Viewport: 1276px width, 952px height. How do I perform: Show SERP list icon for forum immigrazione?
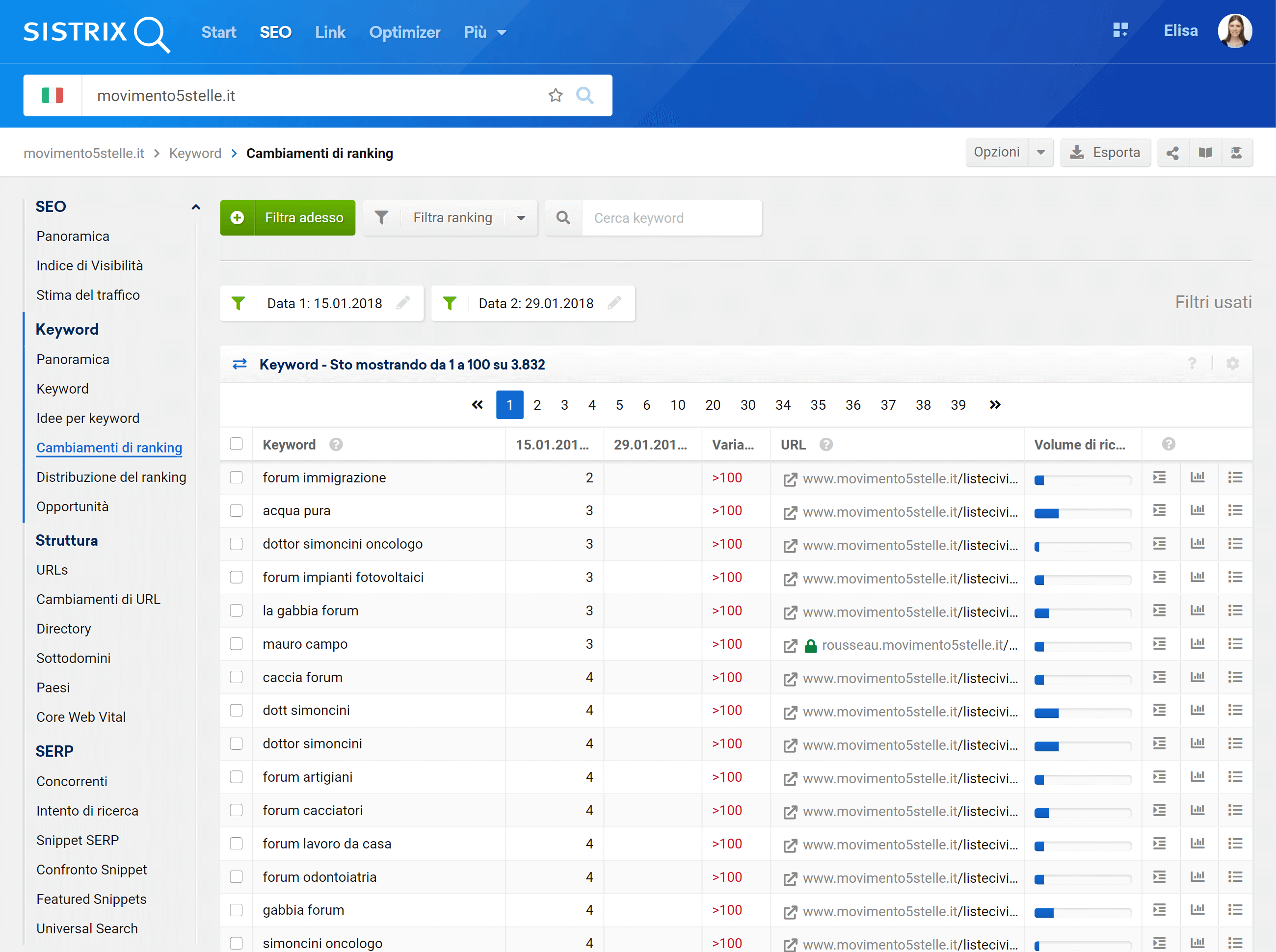pyautogui.click(x=1160, y=477)
